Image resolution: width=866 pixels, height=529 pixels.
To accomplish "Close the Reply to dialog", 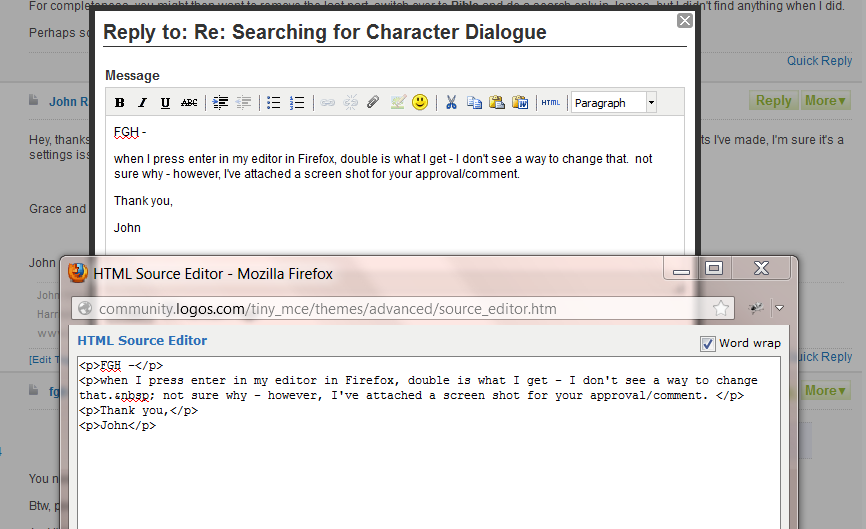I will pyautogui.click(x=685, y=20).
